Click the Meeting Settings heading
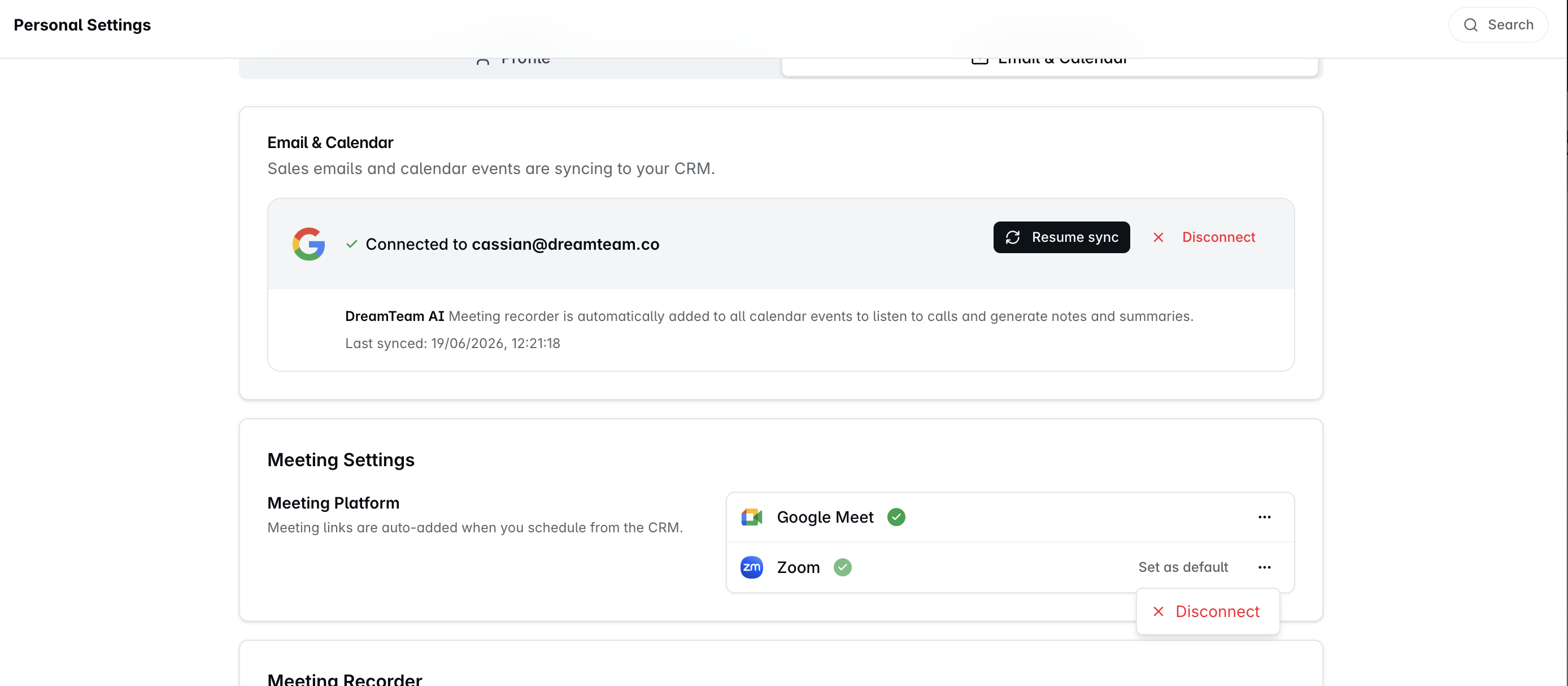 tap(341, 459)
